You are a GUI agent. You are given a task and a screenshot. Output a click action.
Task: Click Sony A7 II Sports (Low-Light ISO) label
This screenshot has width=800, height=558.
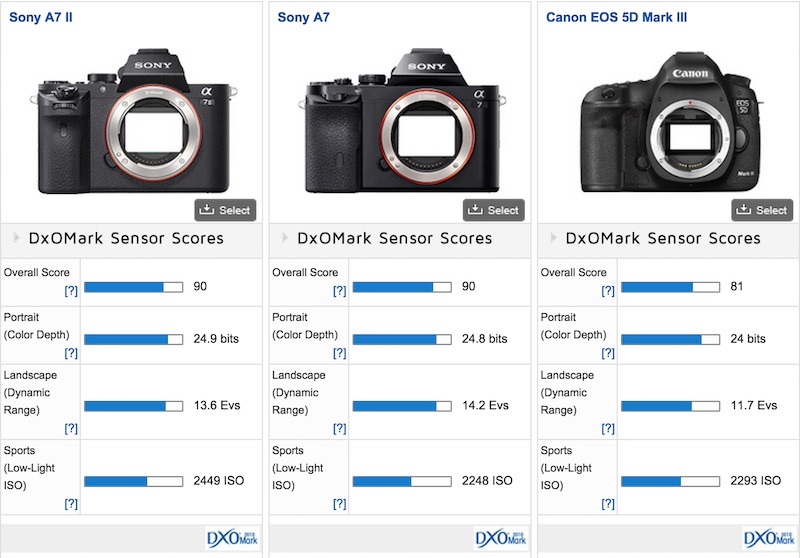pyautogui.click(x=29, y=468)
